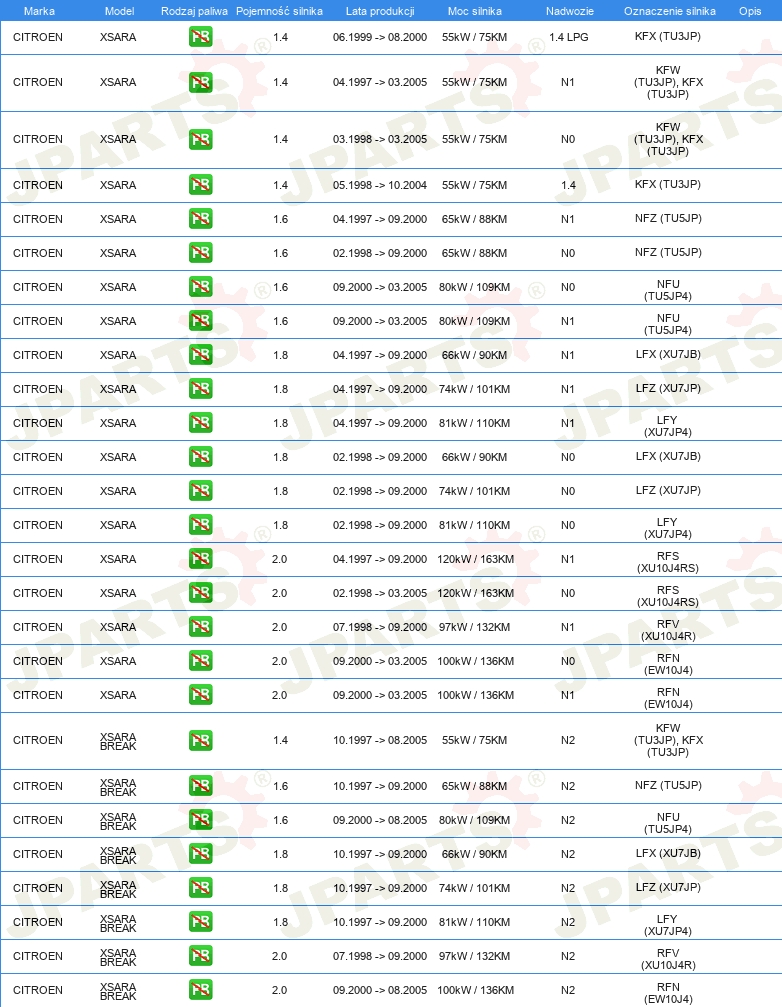This screenshot has height=1007, width=782.
Task: Click "66kW / 90KM" in the N2 row
Action: [474, 854]
